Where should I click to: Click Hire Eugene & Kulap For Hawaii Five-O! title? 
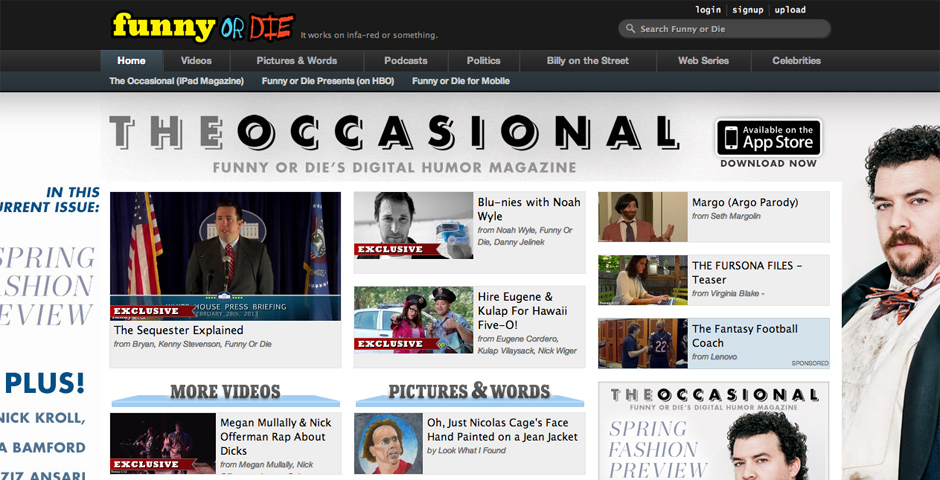coord(522,311)
